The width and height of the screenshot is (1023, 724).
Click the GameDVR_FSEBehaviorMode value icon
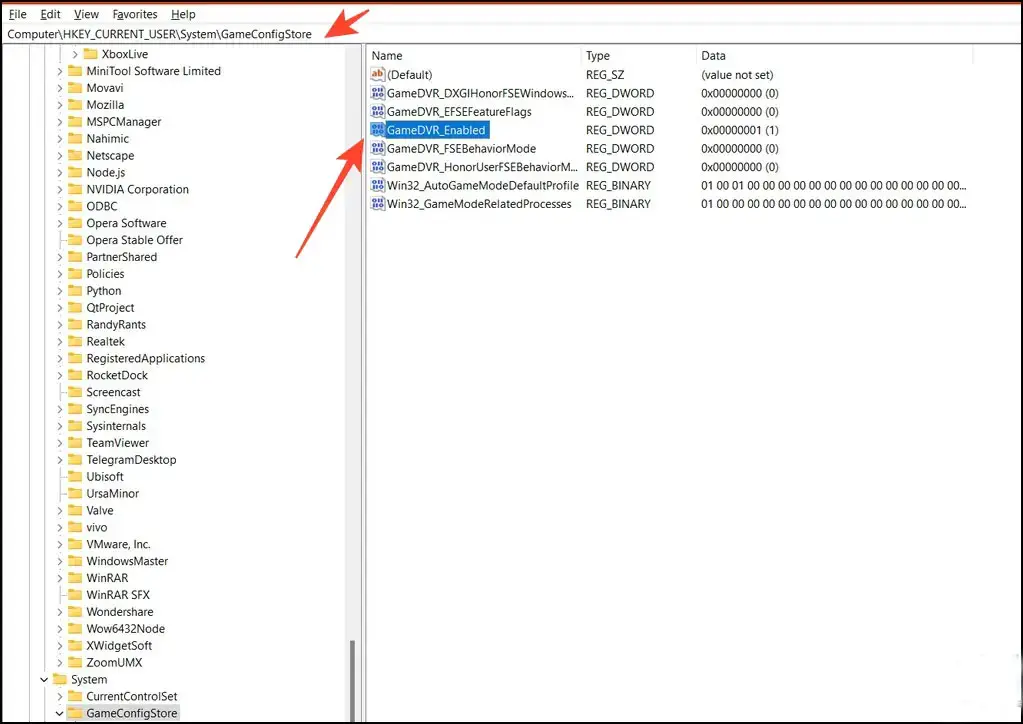[x=378, y=148]
